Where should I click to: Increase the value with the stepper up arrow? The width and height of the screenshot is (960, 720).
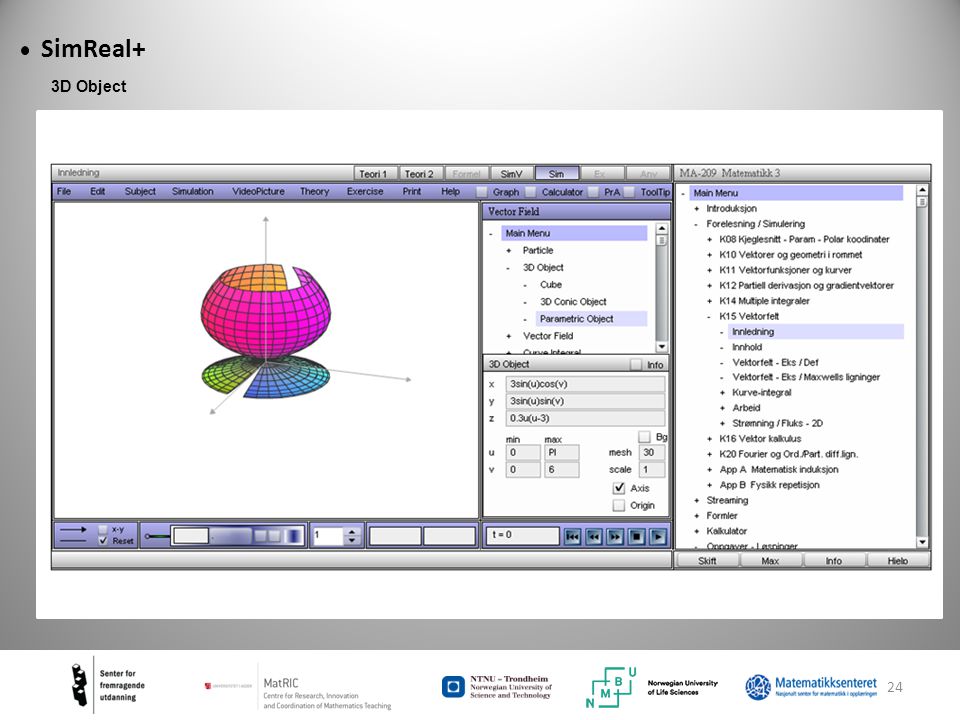tap(351, 532)
